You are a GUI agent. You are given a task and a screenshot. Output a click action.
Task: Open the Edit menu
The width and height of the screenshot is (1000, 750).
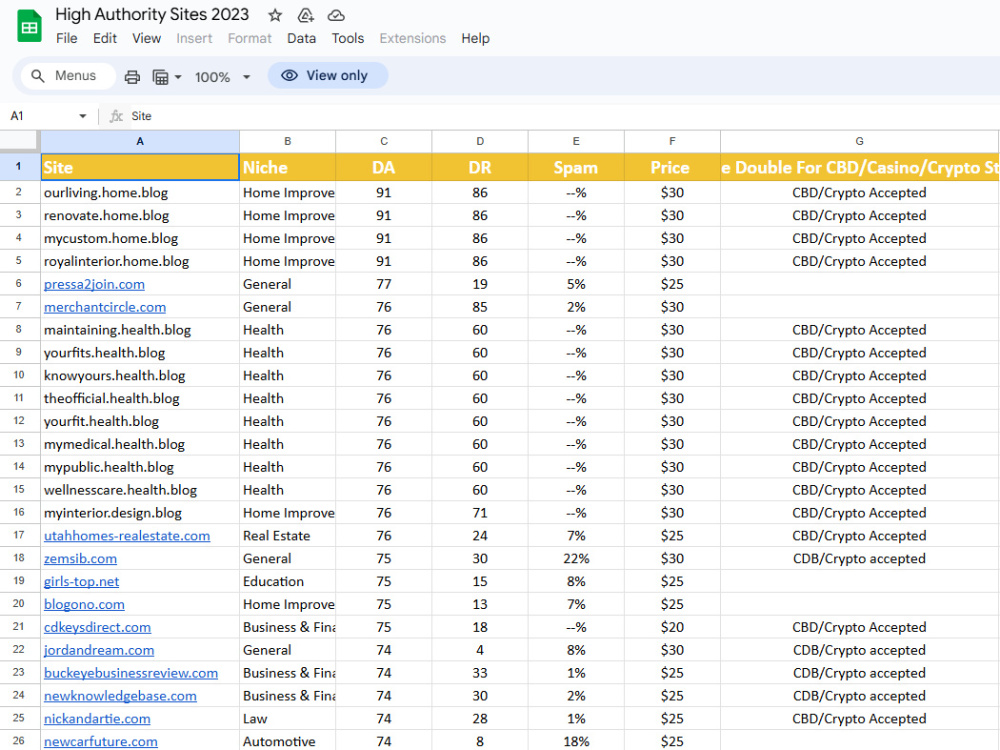tap(105, 38)
